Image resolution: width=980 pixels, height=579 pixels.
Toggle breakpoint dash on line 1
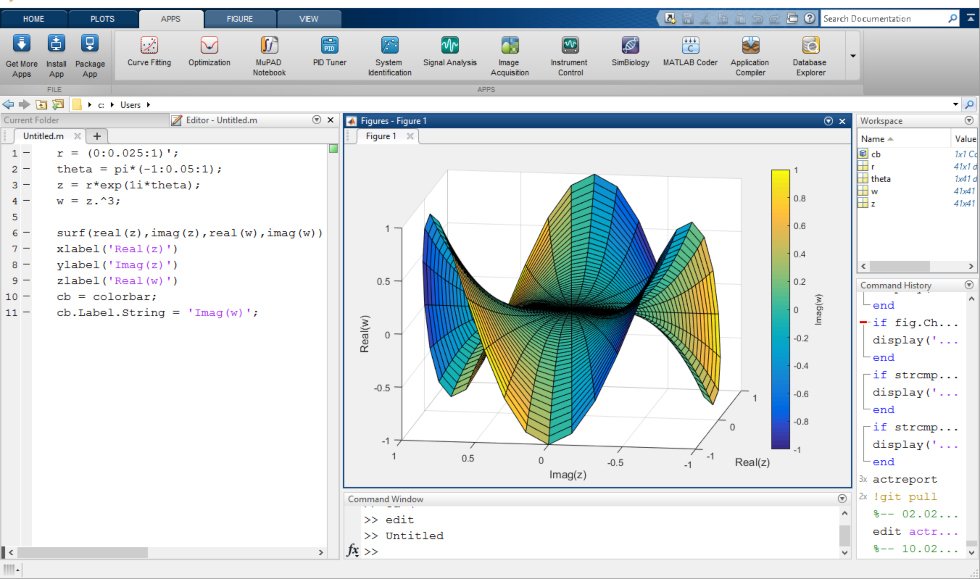pyautogui.click(x=26, y=153)
